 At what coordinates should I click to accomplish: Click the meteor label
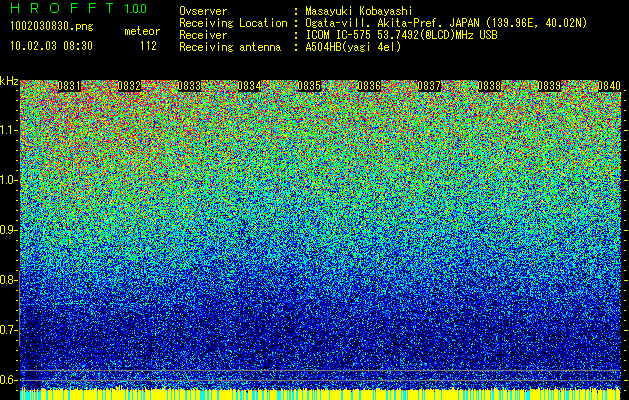pos(142,31)
